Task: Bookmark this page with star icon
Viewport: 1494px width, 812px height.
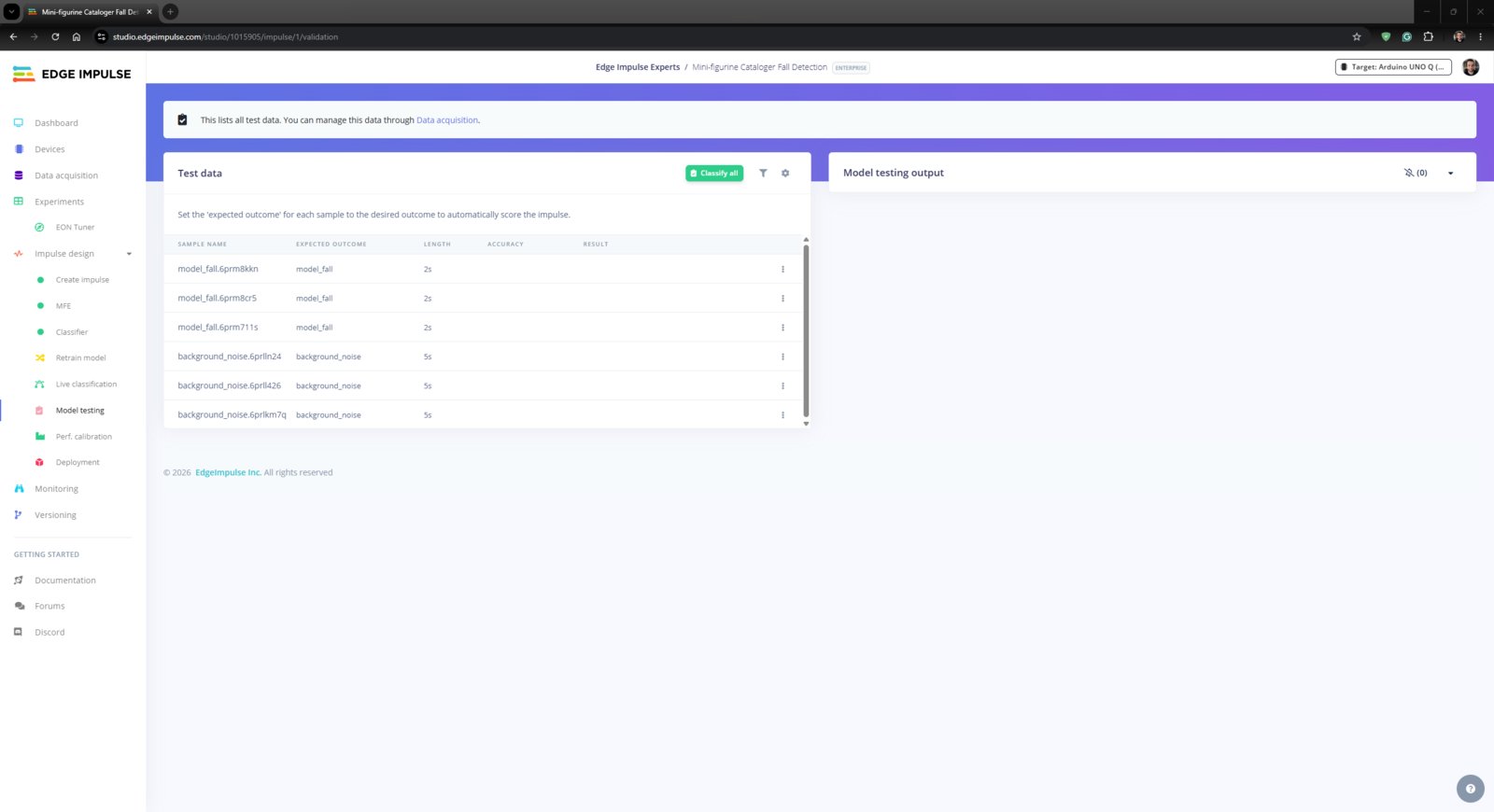Action: [x=1357, y=37]
